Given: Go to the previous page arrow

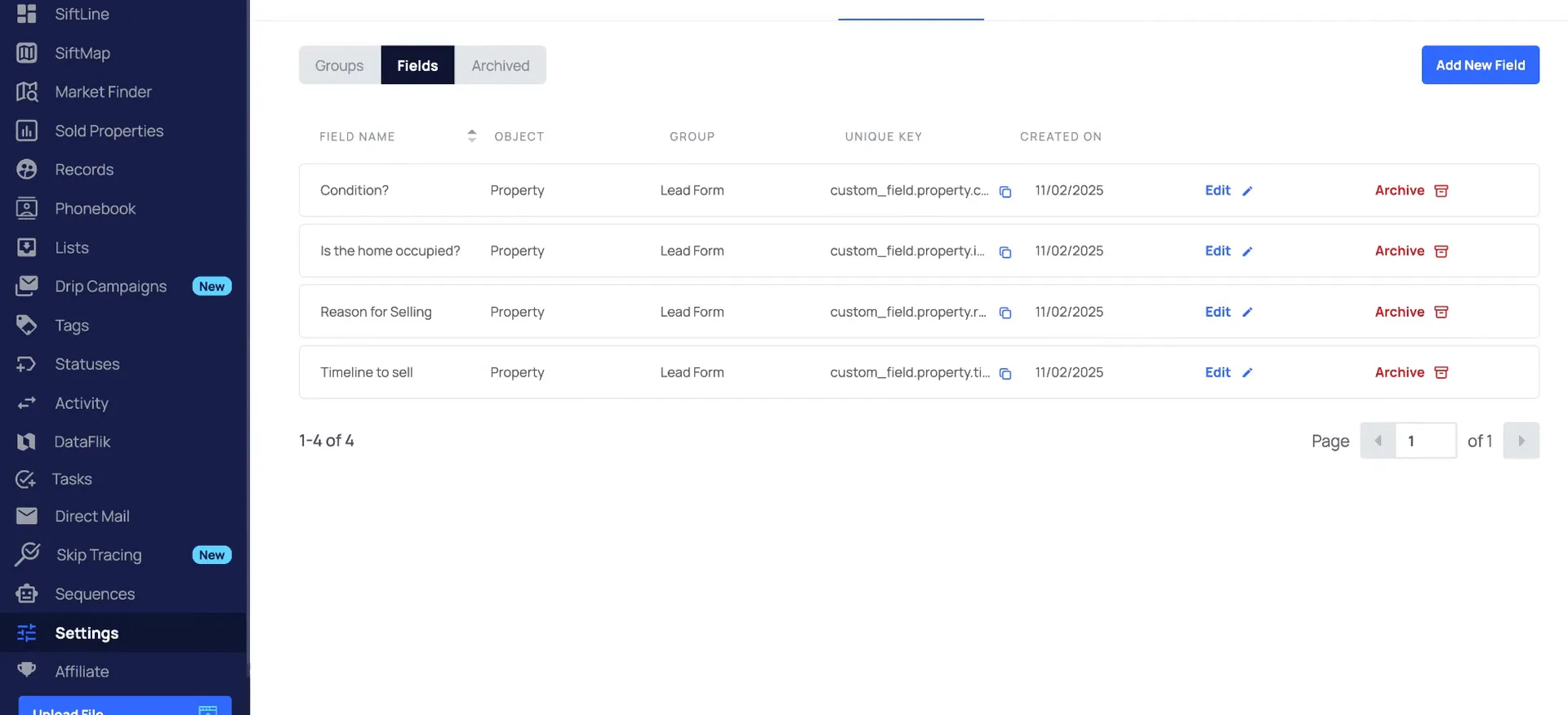Looking at the screenshot, I should (1378, 441).
